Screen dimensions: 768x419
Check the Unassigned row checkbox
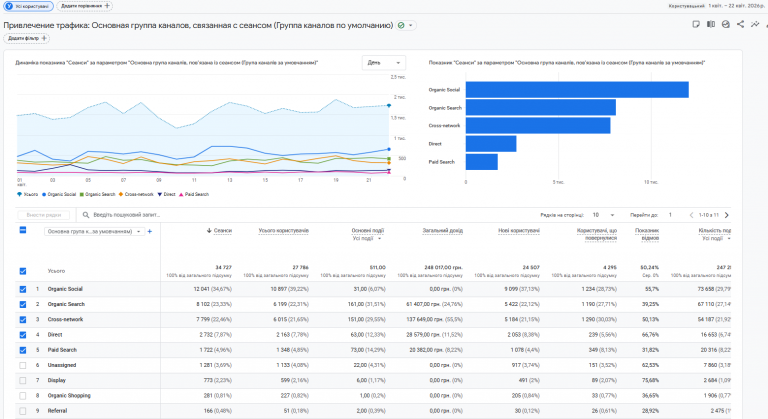click(x=23, y=367)
